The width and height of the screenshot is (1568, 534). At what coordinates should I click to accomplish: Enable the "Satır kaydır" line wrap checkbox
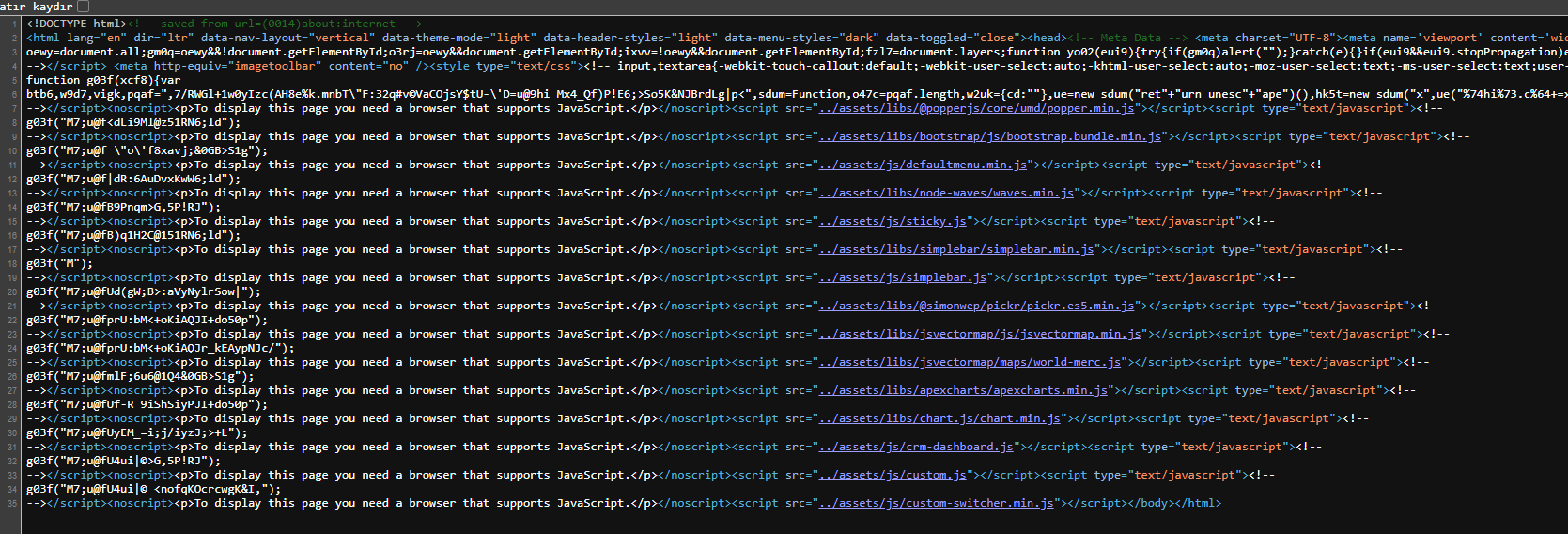(83, 7)
